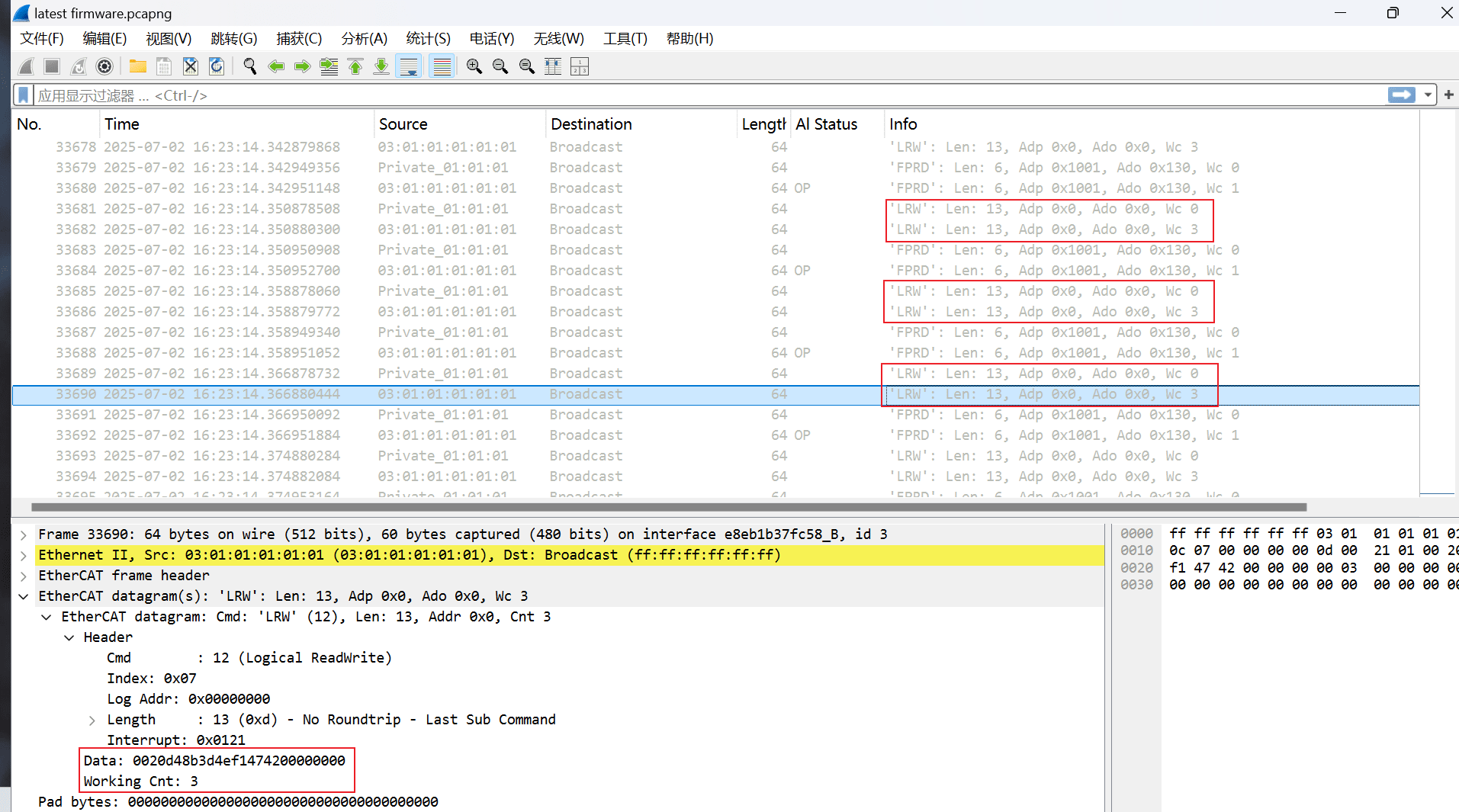Open the 统计(S) menu
This screenshot has height=812, width=1459.
429,39
